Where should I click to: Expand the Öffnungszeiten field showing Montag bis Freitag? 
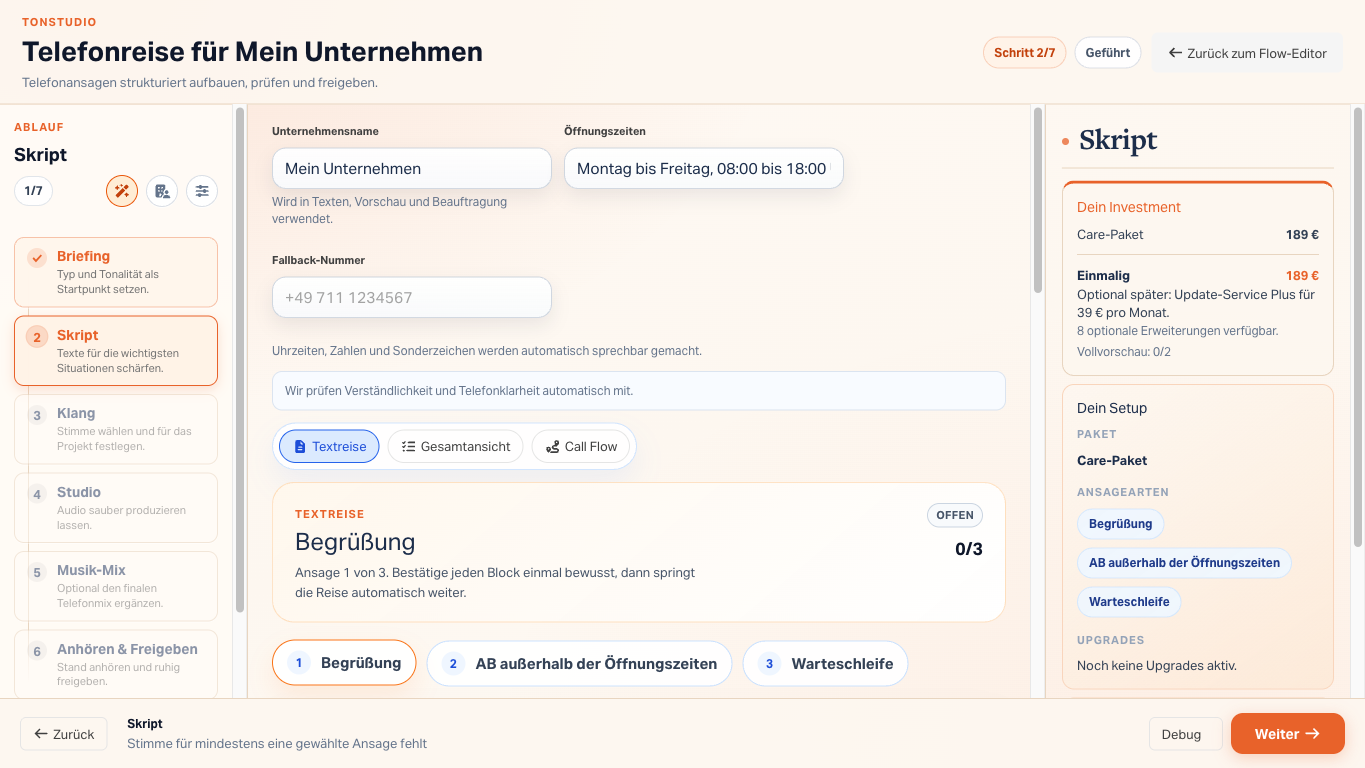point(703,168)
